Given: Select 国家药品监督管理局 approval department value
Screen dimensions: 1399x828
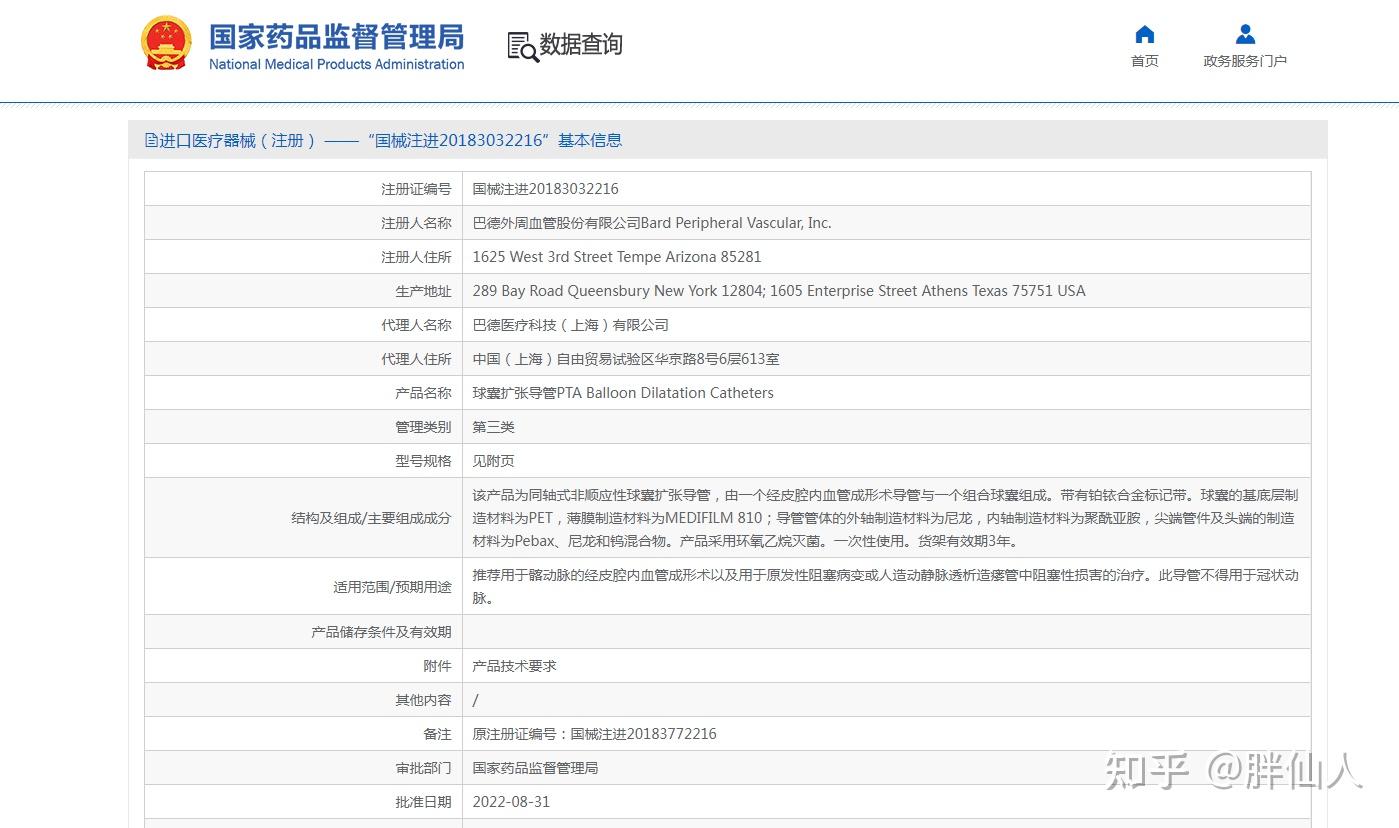Looking at the screenshot, I should 535,768.
